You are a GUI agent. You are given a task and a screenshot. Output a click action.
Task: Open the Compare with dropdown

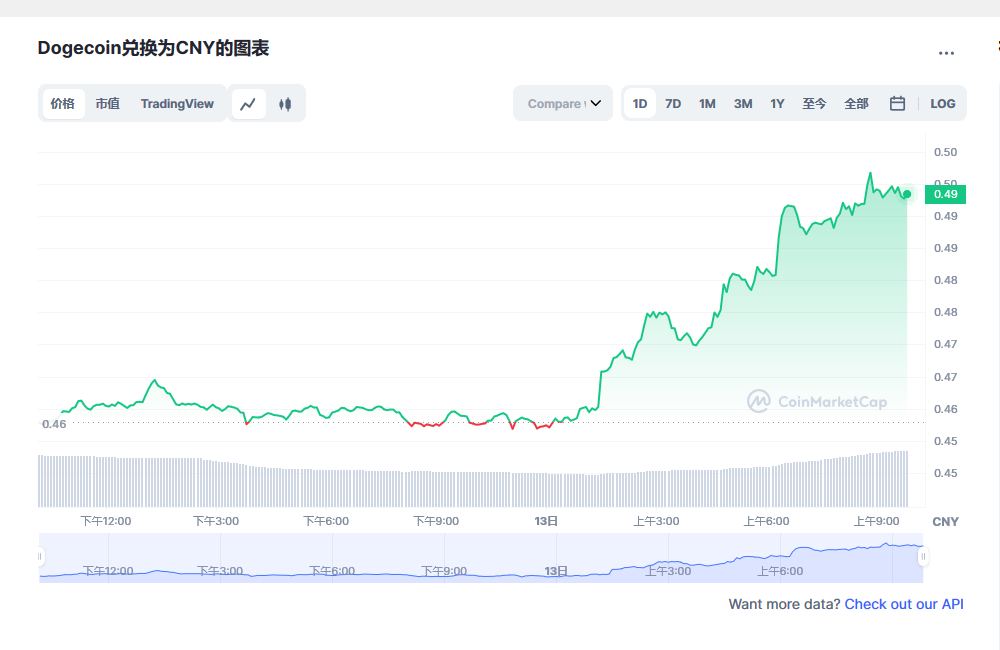[562, 103]
